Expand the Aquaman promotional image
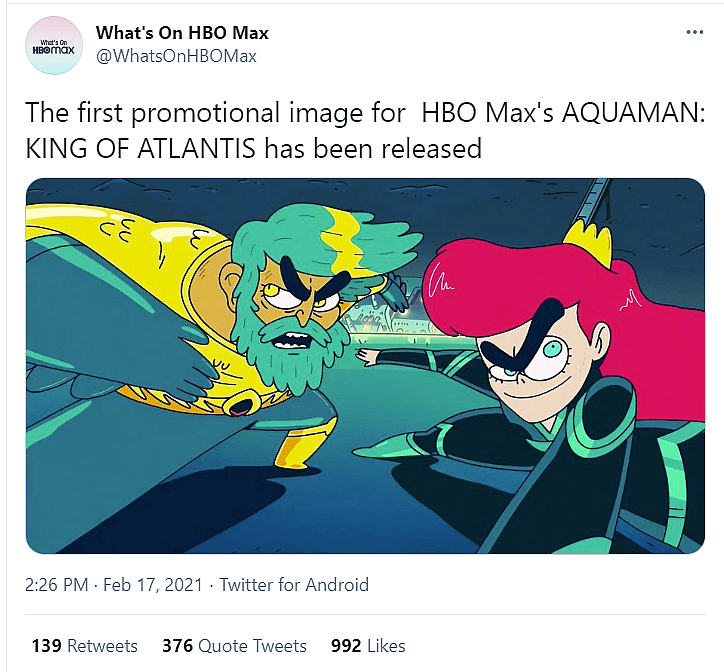Viewport: 724px width, 672px height. (365, 365)
